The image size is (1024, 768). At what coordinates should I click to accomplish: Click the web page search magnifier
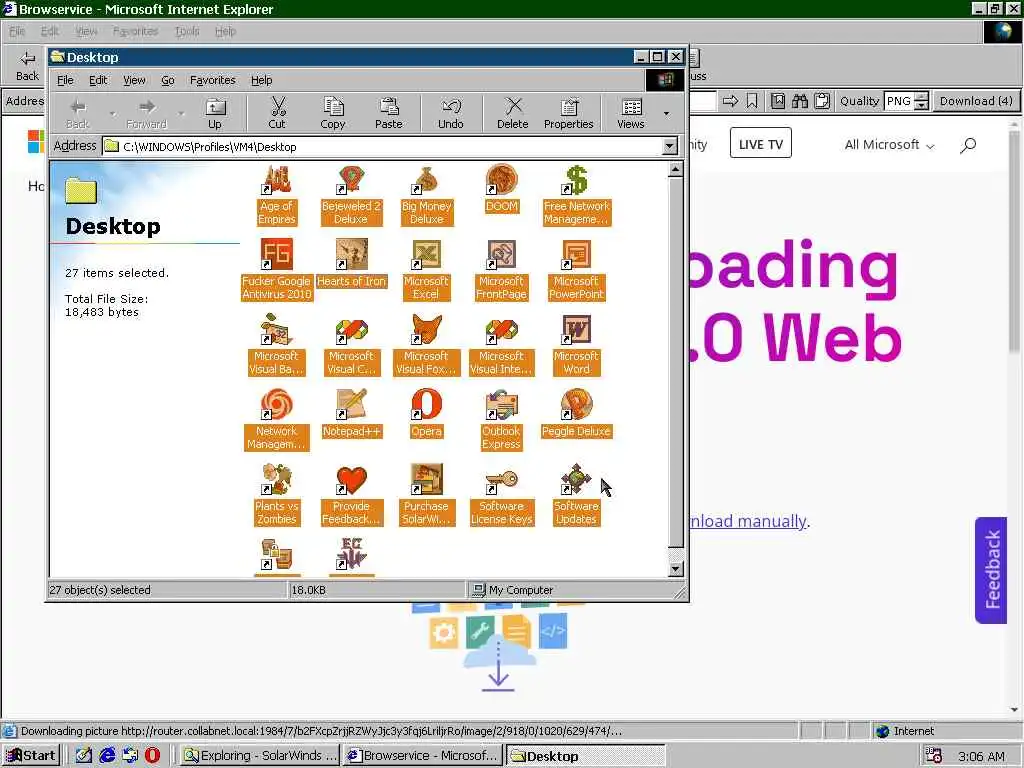click(968, 145)
